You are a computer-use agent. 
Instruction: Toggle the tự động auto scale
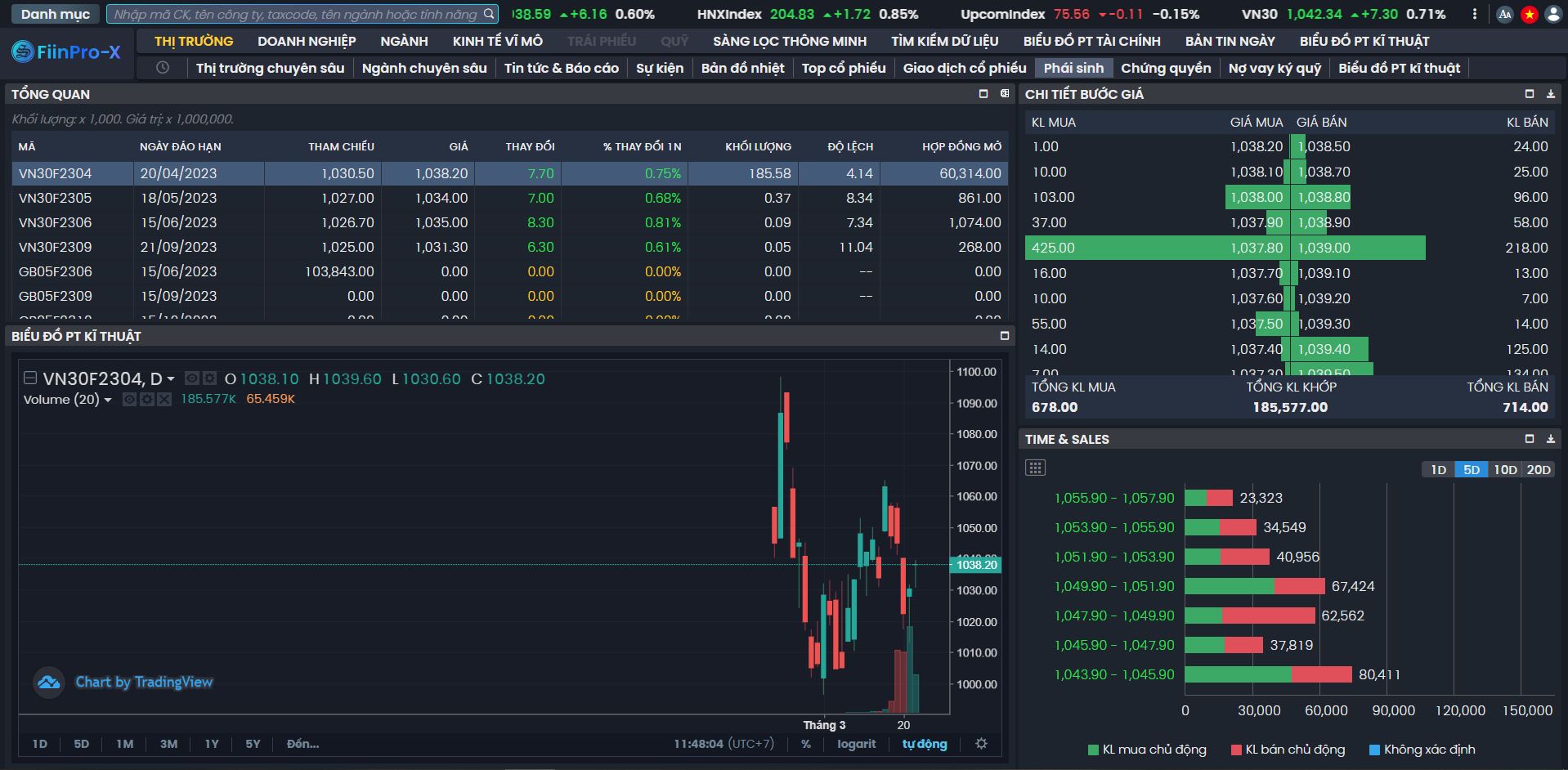[924, 744]
